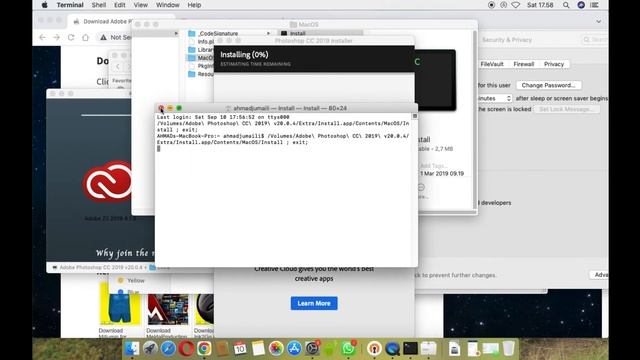The image size is (640, 360).
Task: Open Terminal from the Dock
Action: click(x=410, y=349)
